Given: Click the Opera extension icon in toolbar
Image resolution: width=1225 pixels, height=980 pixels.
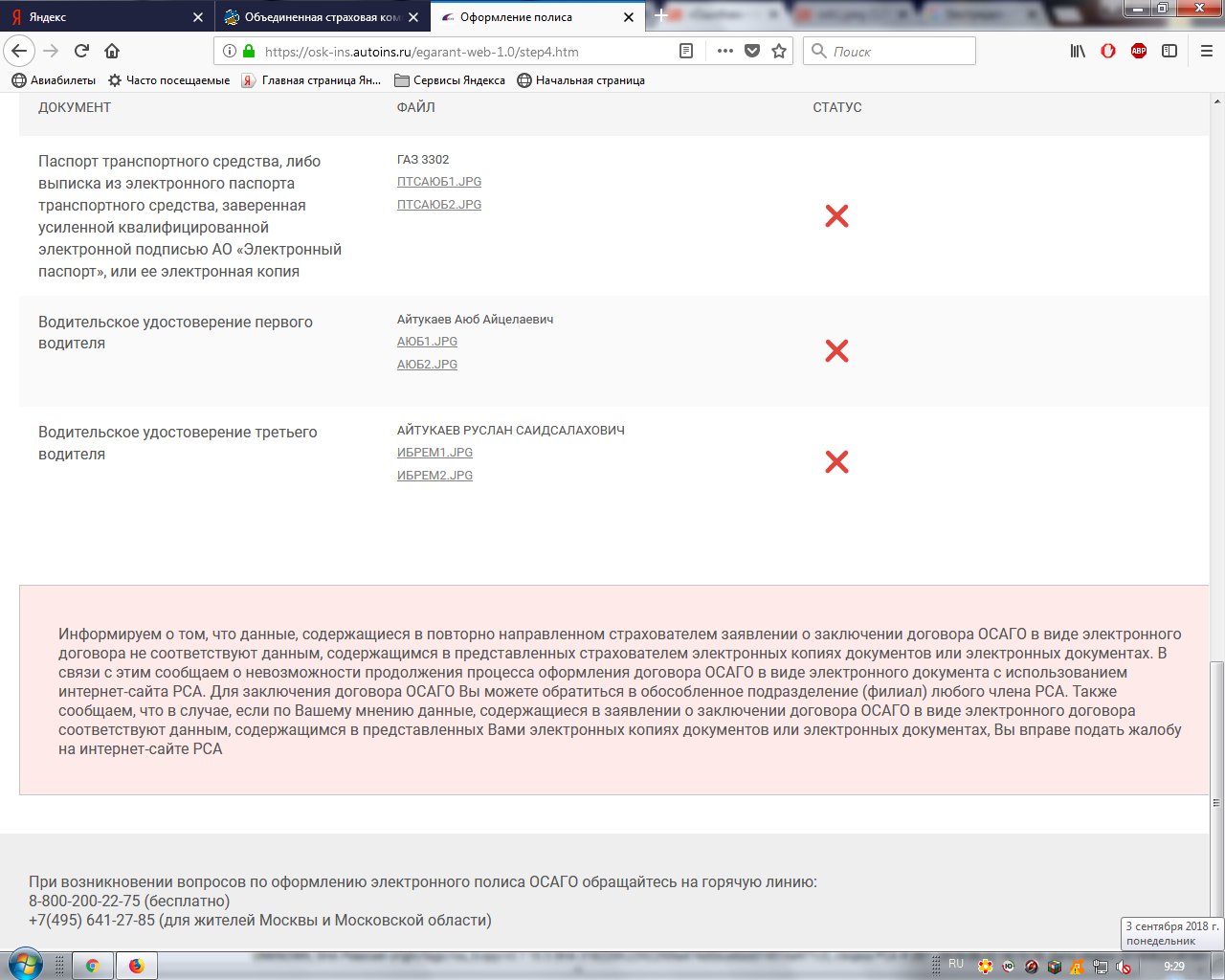Looking at the screenshot, I should click(x=1108, y=51).
